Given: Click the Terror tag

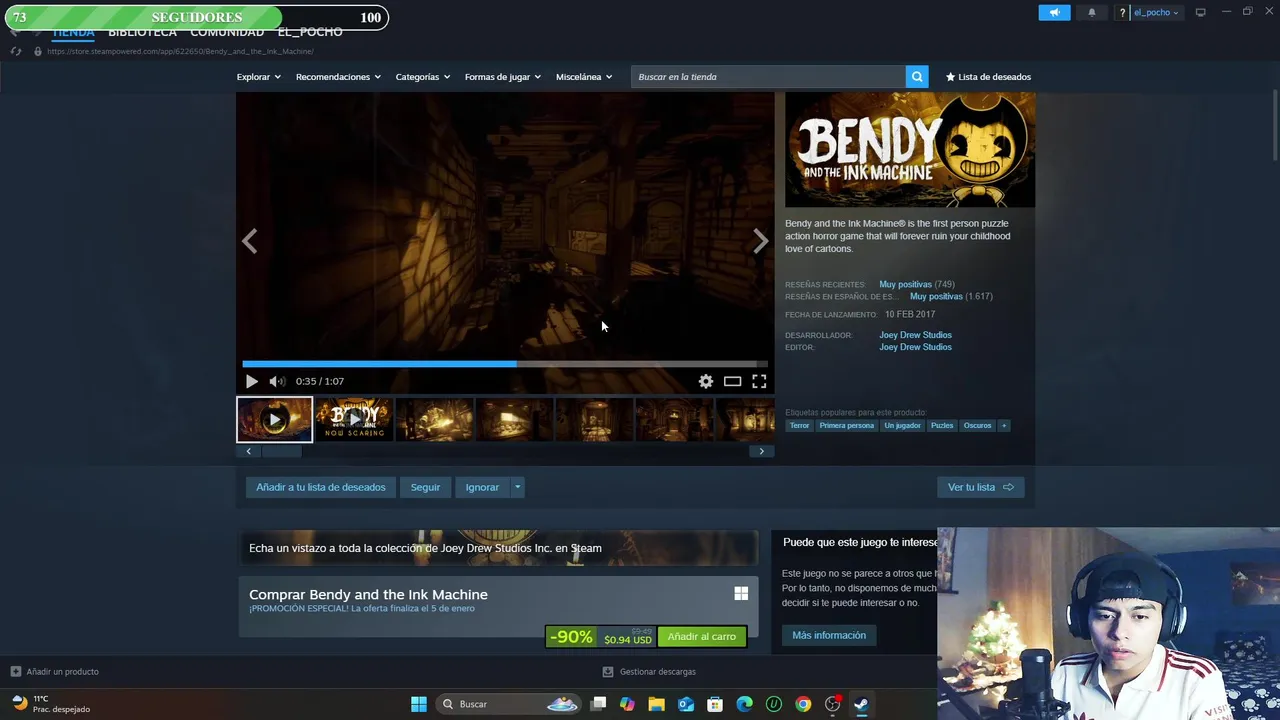Looking at the screenshot, I should tap(799, 425).
